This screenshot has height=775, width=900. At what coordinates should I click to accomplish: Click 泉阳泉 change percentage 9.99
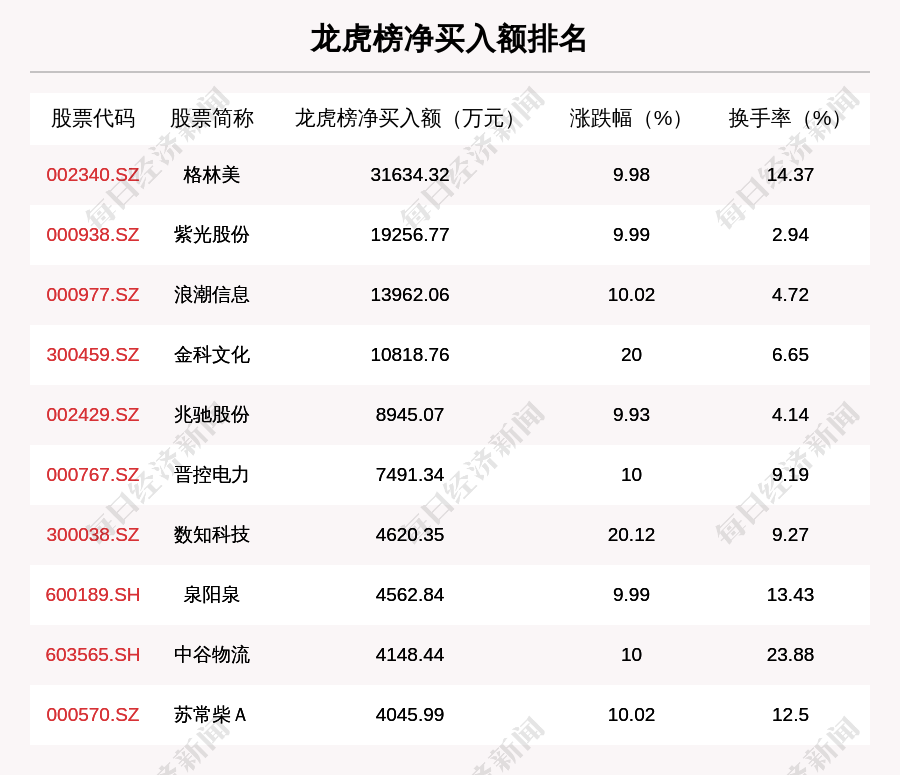point(631,595)
